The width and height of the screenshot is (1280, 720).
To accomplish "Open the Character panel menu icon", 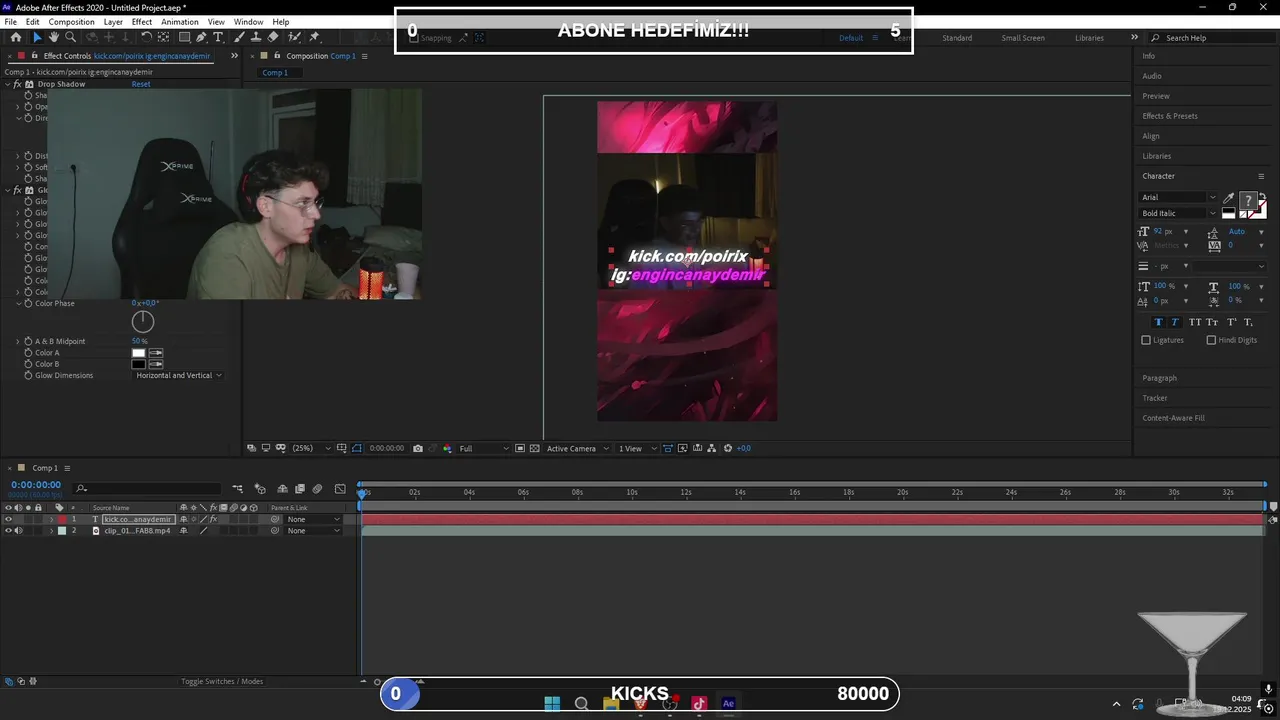I will click(x=1261, y=176).
